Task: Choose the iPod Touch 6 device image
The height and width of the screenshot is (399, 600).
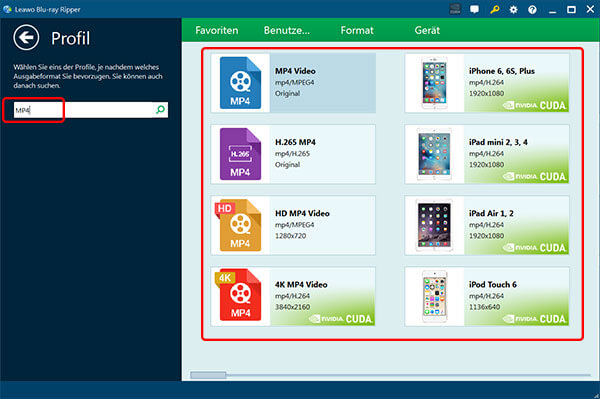Action: [x=434, y=296]
